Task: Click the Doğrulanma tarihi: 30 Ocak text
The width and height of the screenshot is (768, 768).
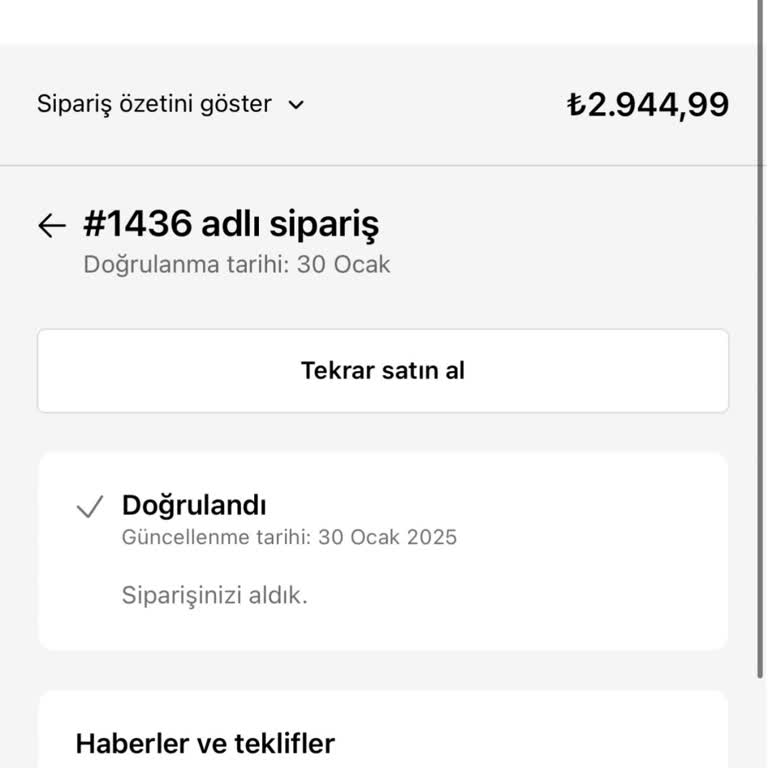Action: 236,265
